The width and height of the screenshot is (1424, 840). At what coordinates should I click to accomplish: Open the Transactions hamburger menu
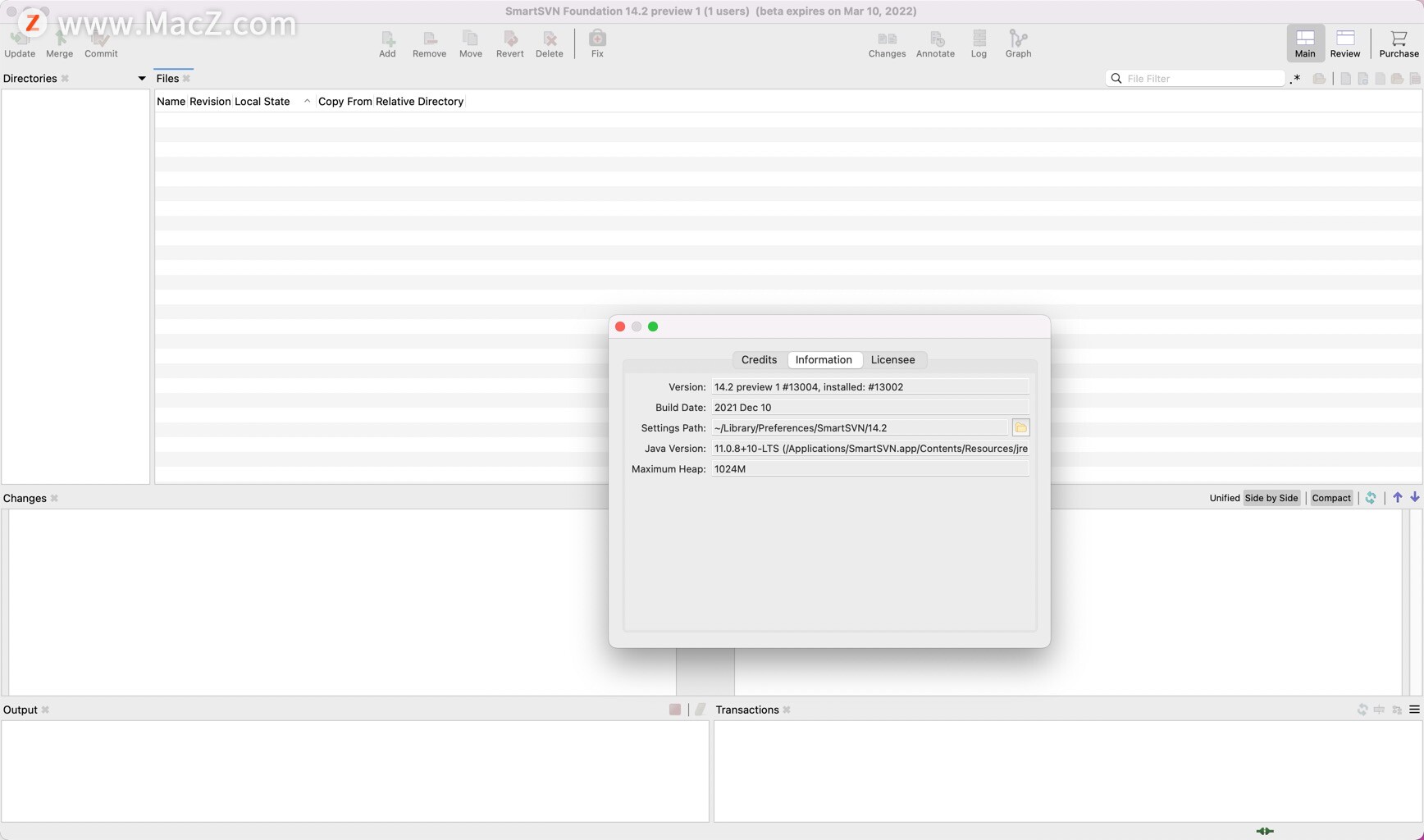pyautogui.click(x=1414, y=710)
